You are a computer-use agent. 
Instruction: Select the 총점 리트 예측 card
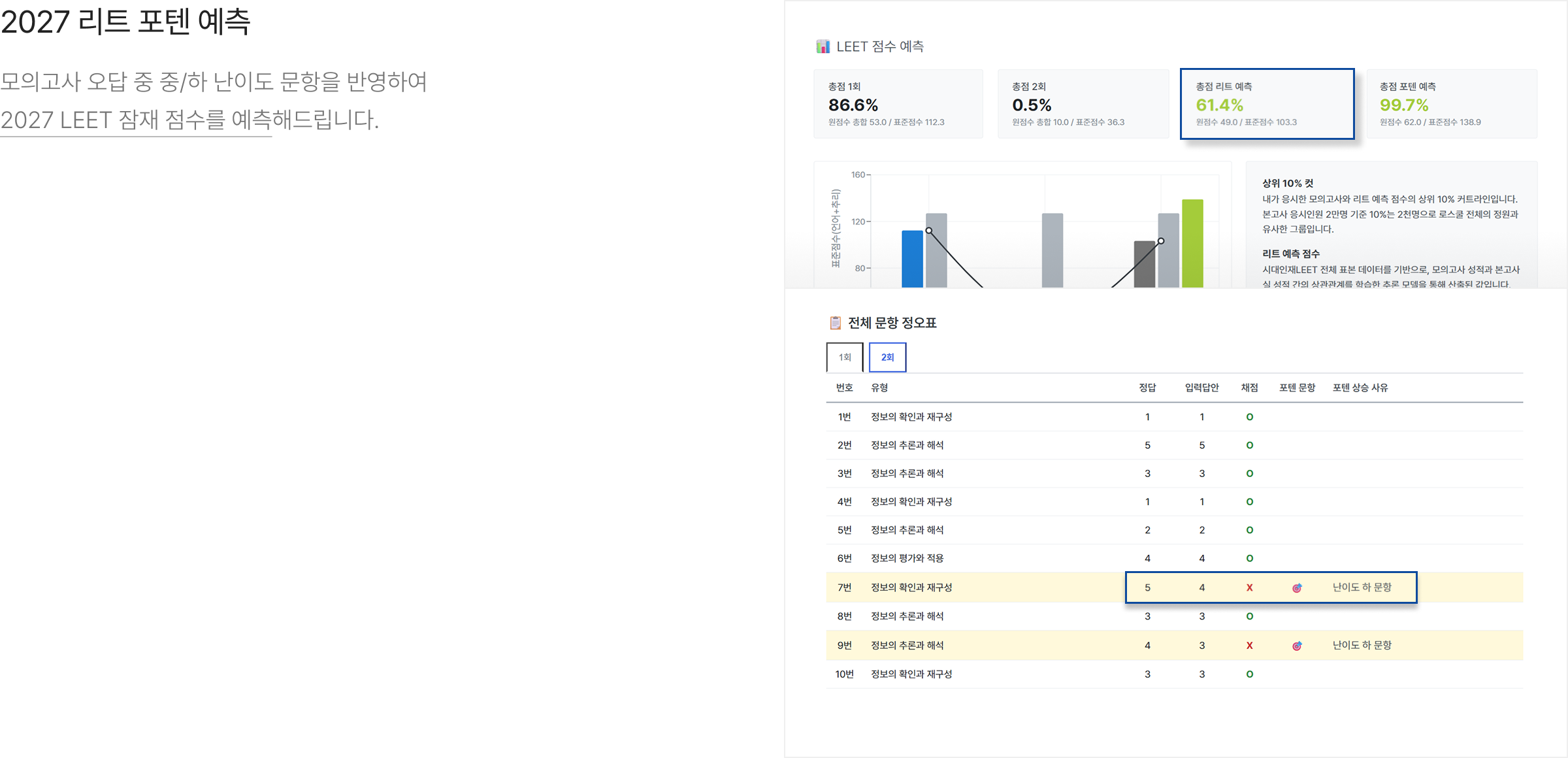(1267, 104)
